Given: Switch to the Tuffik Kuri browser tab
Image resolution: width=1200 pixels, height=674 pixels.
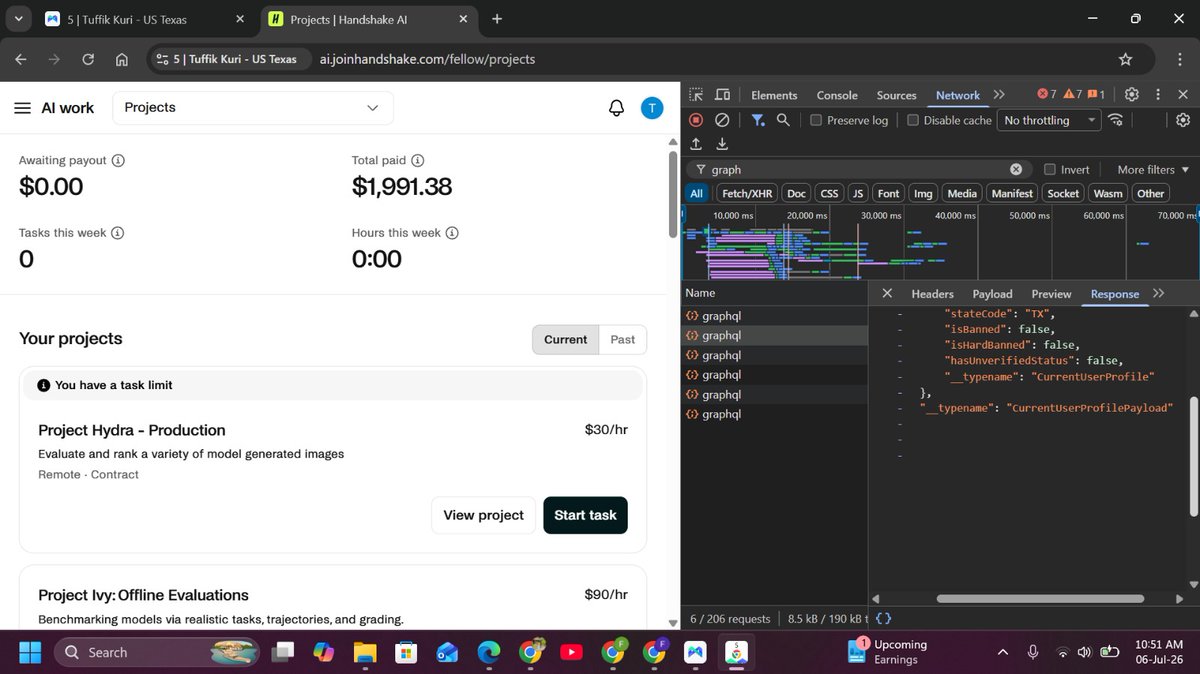Looking at the screenshot, I should click(x=145, y=19).
